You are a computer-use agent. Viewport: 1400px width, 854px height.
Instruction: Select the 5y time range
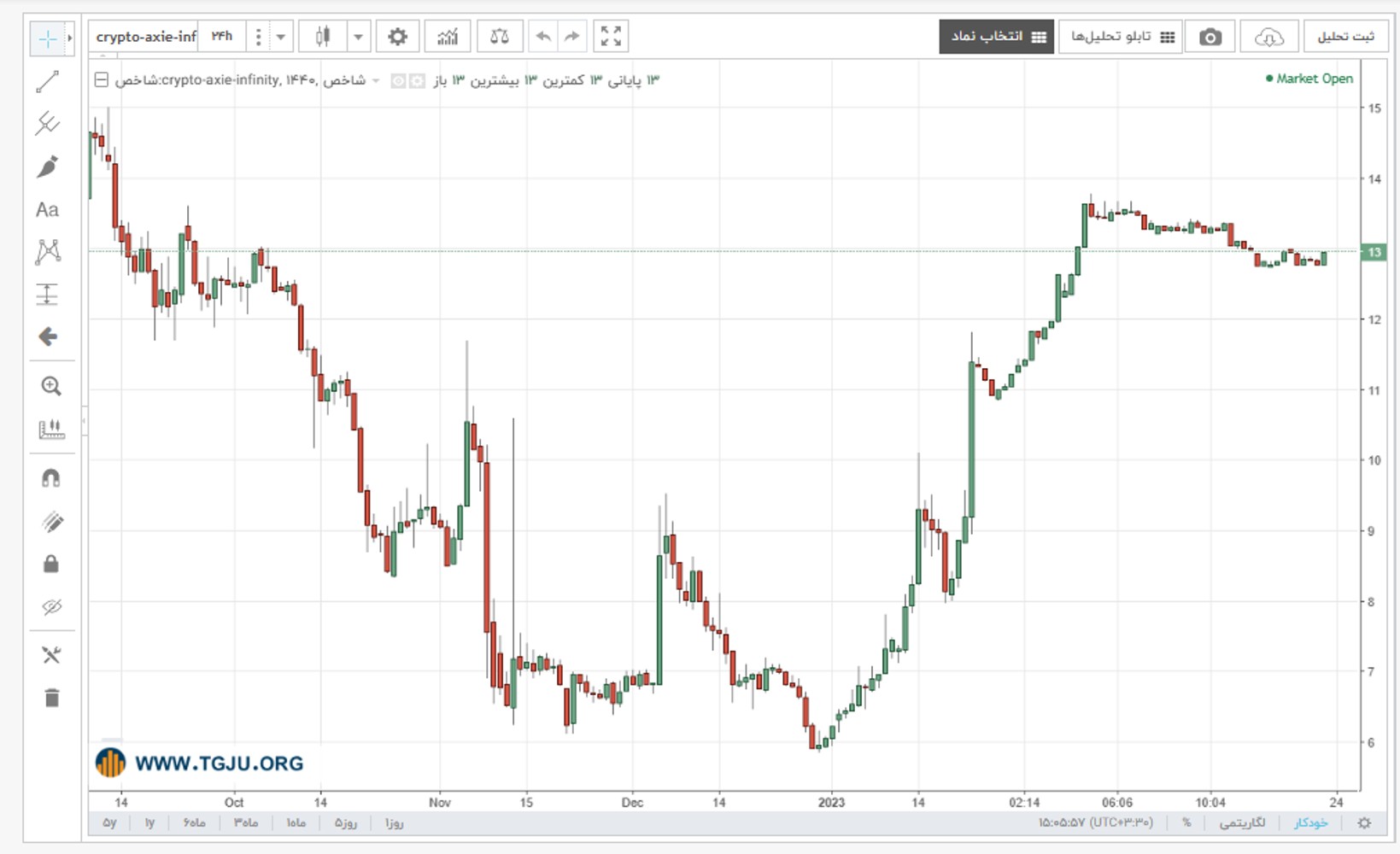[x=109, y=823]
